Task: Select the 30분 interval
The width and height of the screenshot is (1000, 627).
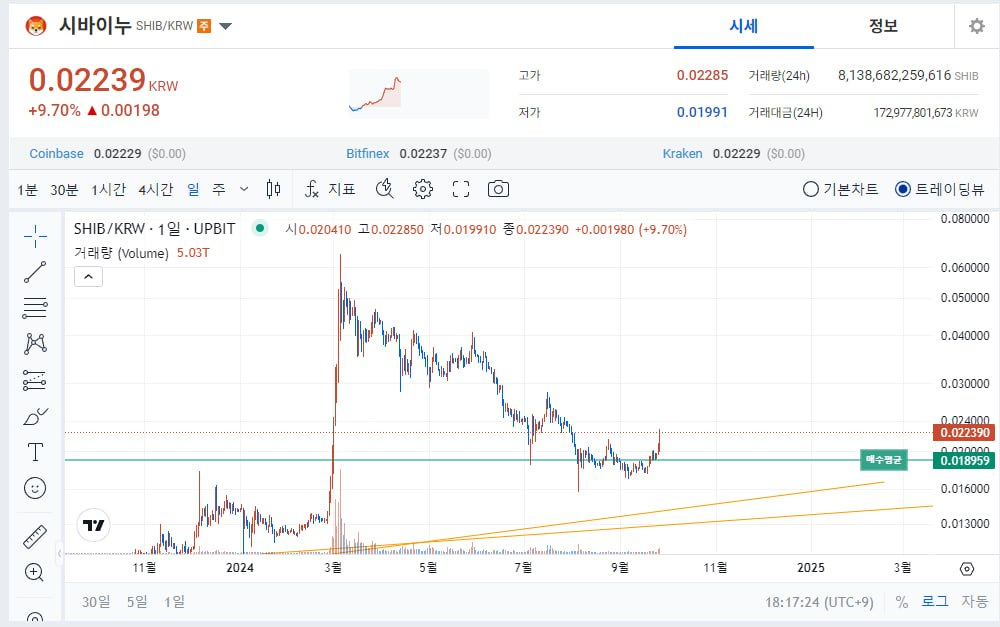Action: click(x=64, y=189)
